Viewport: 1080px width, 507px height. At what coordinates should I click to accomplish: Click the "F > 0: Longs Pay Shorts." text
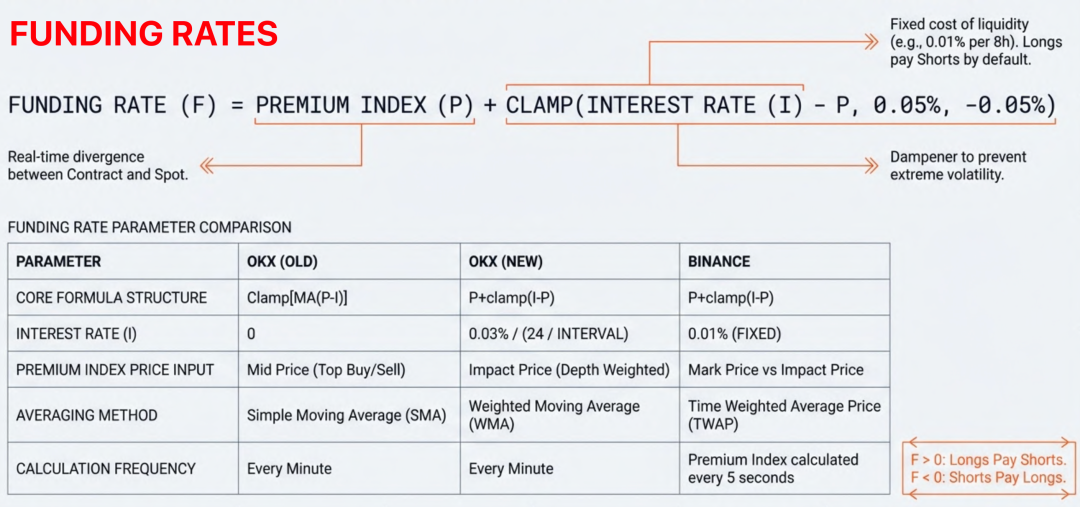[x=988, y=460]
